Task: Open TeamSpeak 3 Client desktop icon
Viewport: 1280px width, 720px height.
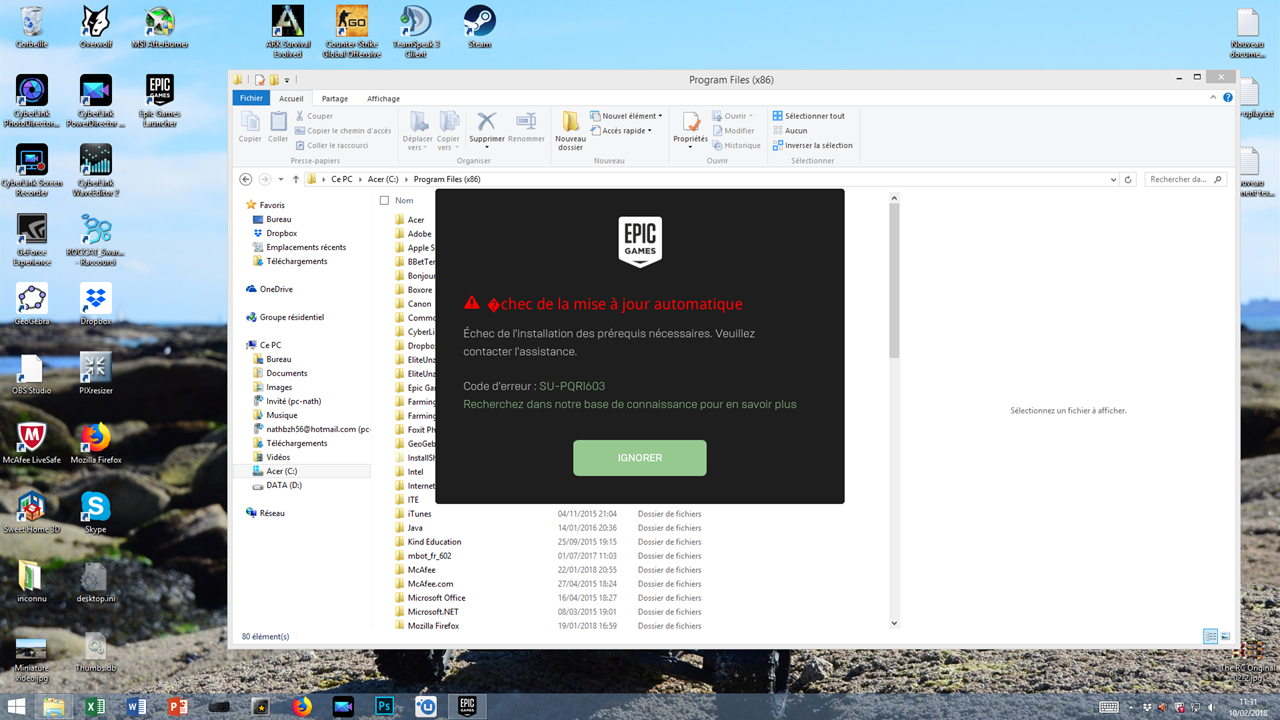Action: point(416,31)
